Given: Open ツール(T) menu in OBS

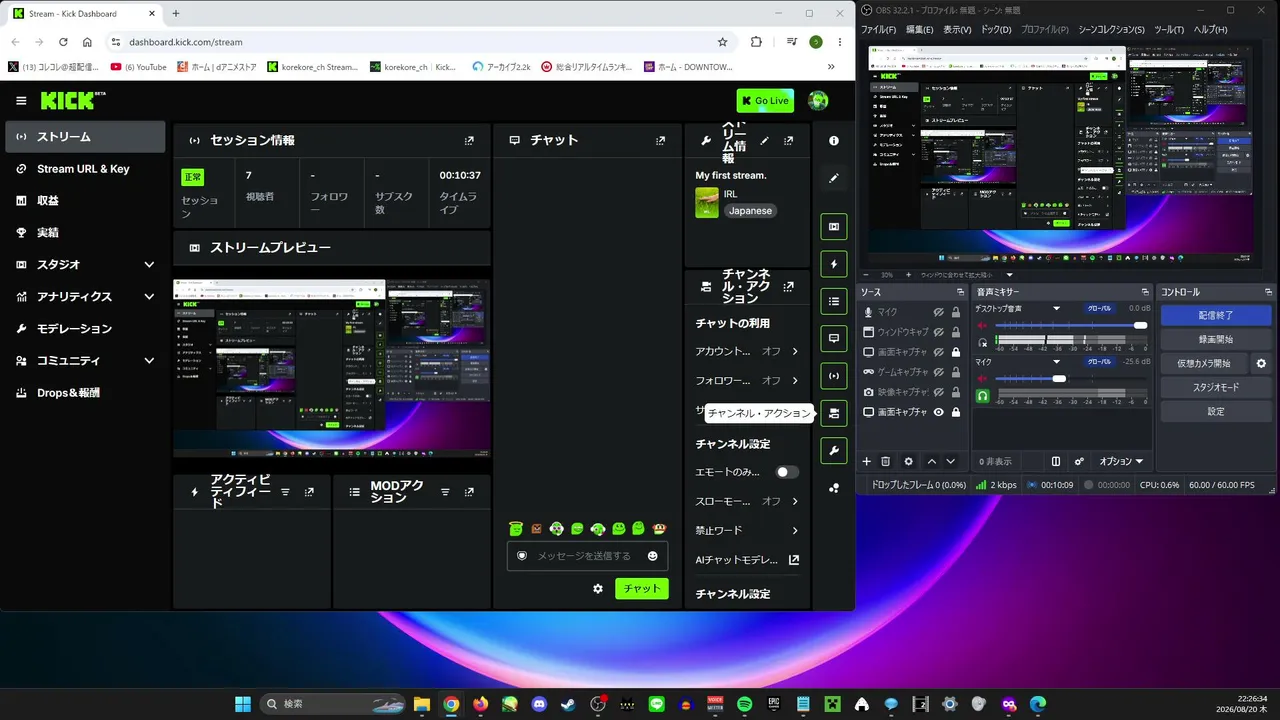Looking at the screenshot, I should click(x=1169, y=30).
